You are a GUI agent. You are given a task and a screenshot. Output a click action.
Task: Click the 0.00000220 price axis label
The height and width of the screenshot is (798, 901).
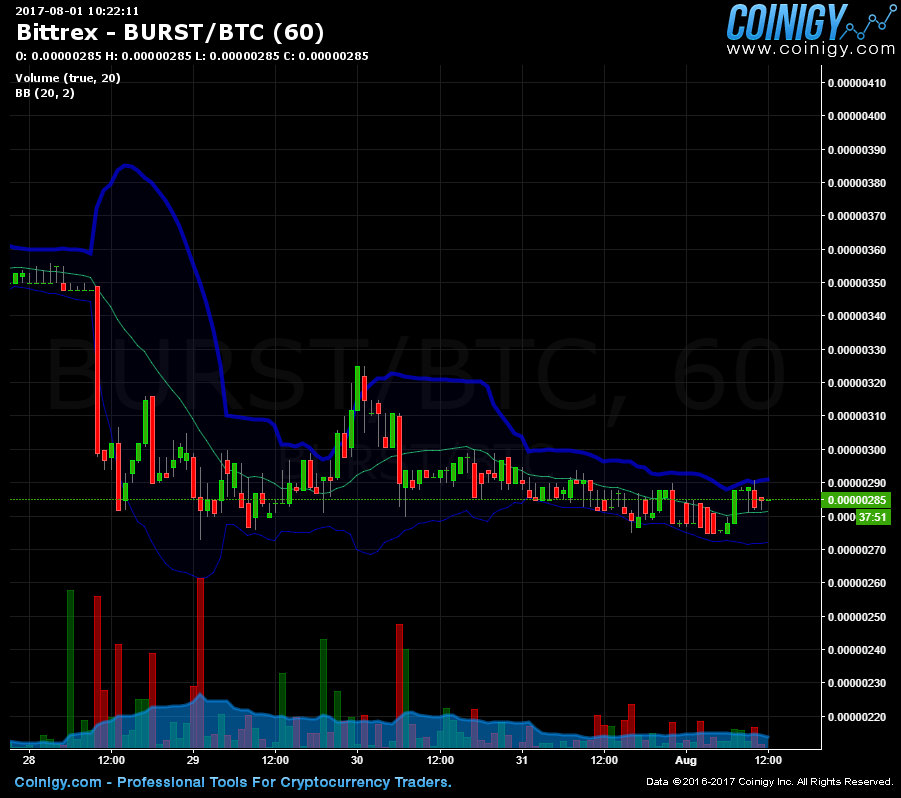857,717
